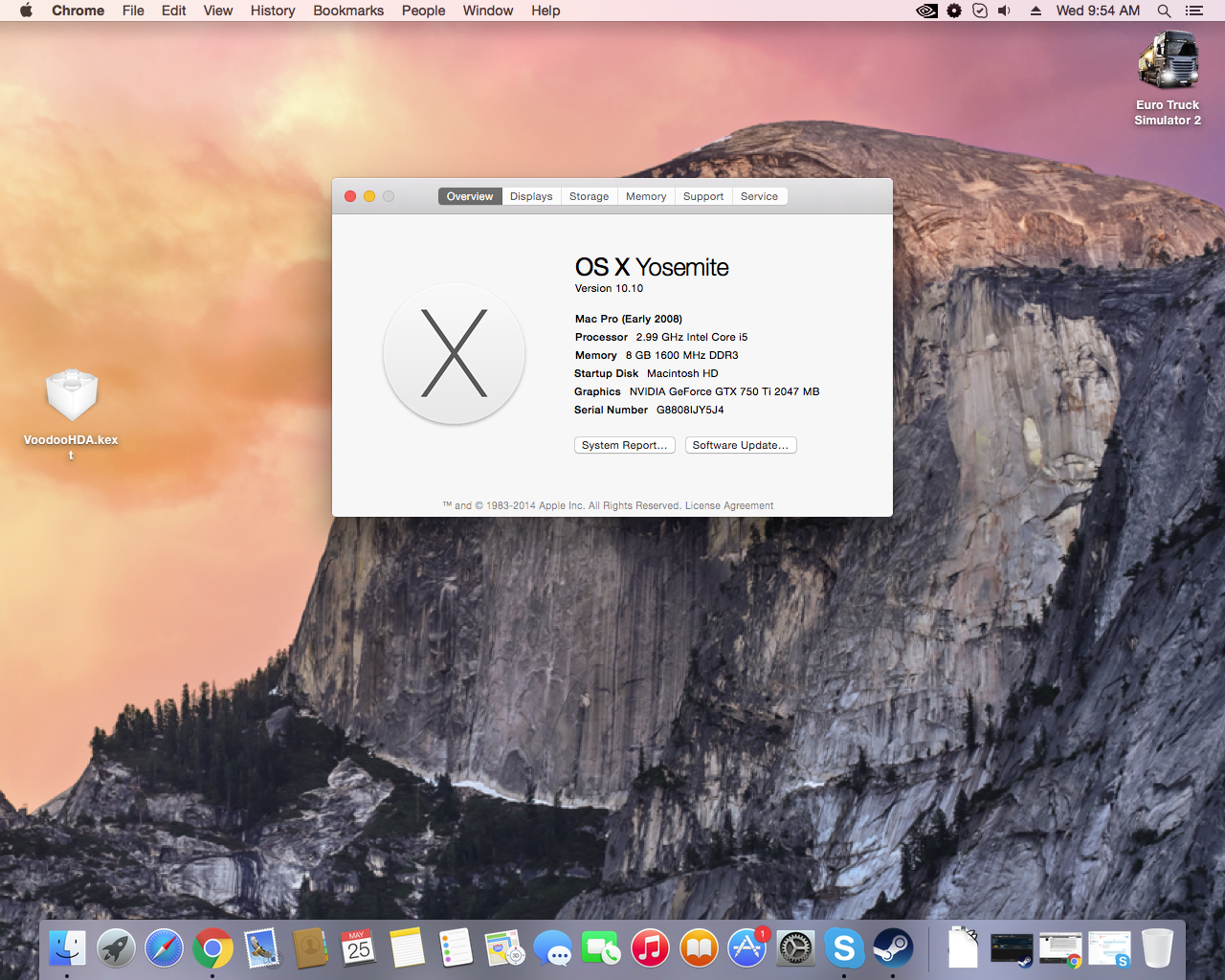Click the serial number G8808IJY5J4
This screenshot has width=1225, height=980.
pyautogui.click(x=690, y=410)
